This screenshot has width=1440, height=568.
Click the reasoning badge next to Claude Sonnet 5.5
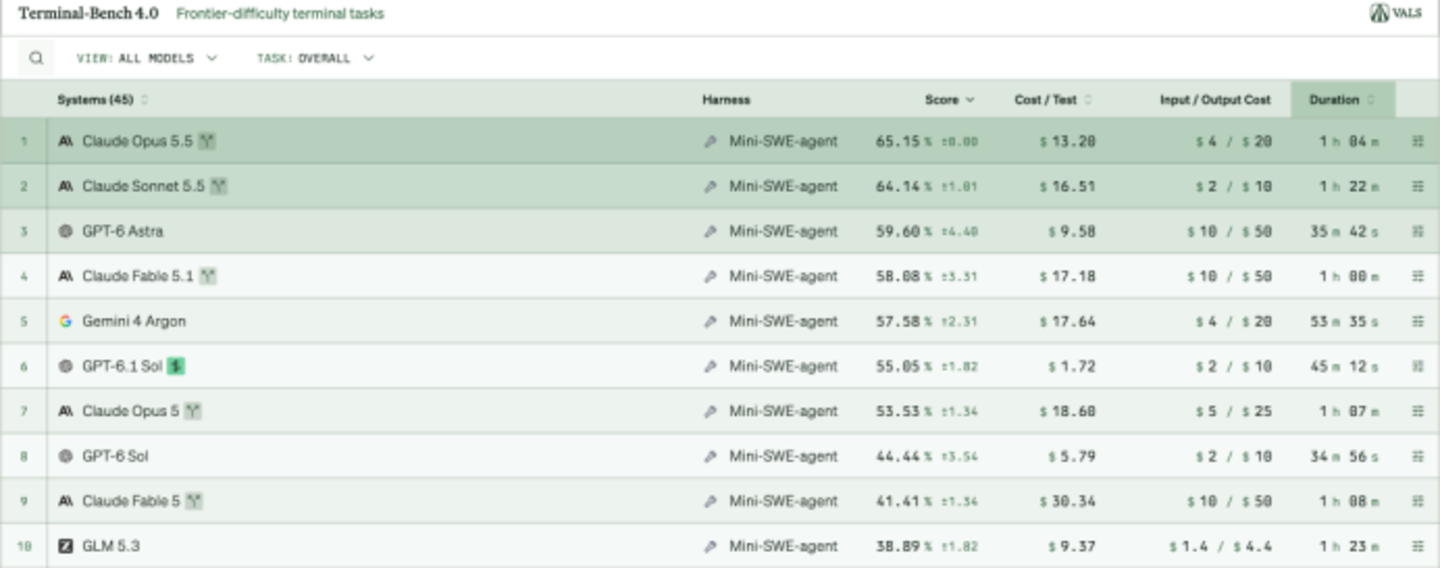click(219, 186)
